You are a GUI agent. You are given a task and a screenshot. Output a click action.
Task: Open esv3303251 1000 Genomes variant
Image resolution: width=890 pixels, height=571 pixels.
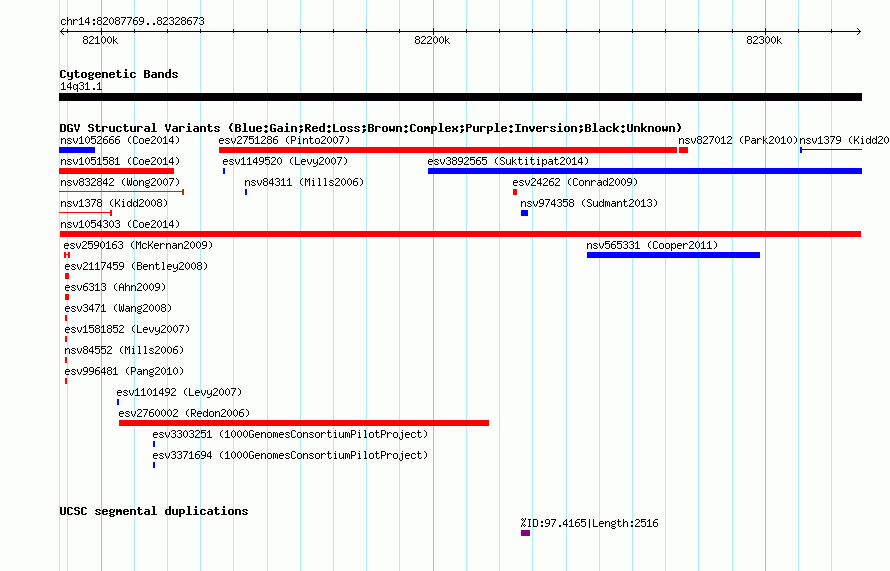point(290,434)
